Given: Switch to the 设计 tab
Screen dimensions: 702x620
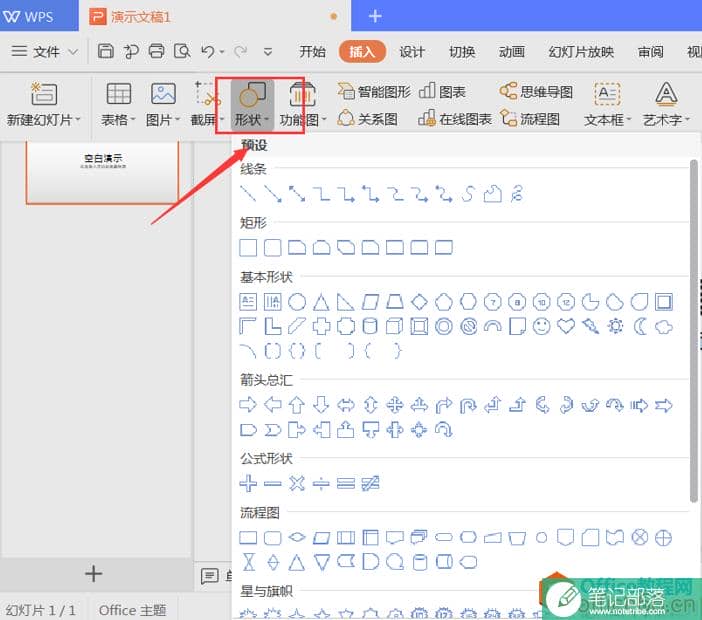Looking at the screenshot, I should pyautogui.click(x=411, y=51).
